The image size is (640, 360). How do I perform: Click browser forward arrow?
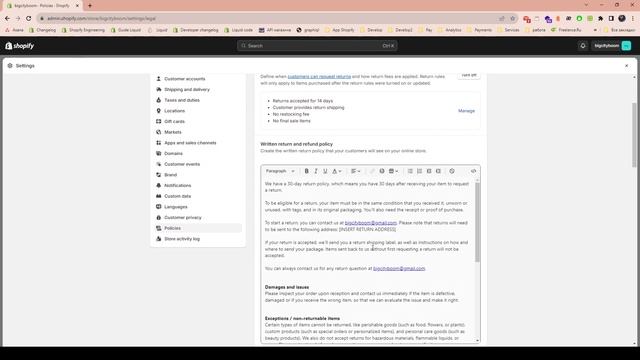pos(18,18)
